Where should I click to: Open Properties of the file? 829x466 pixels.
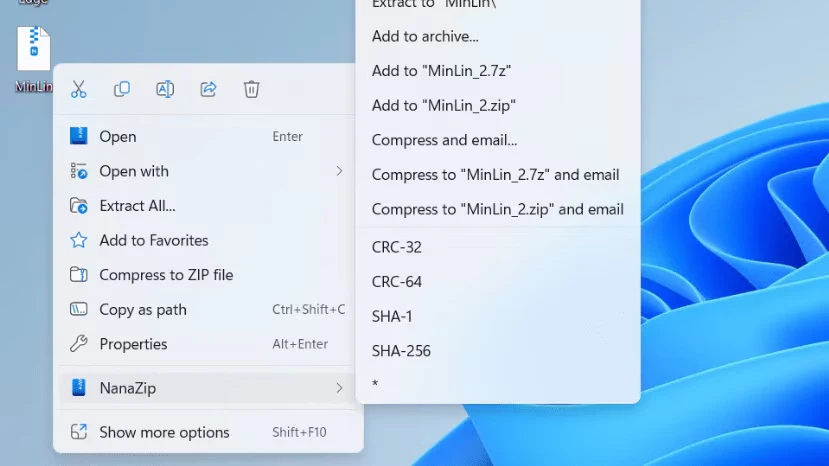pos(133,344)
